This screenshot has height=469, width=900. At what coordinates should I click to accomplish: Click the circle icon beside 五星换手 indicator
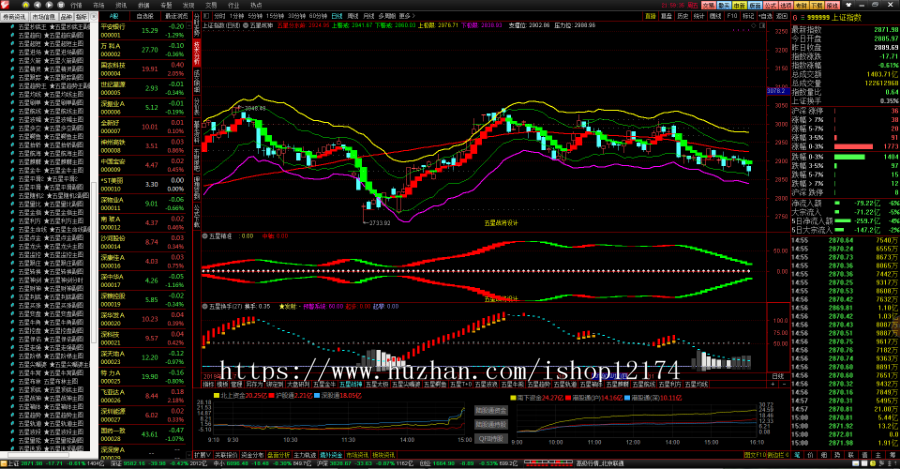(x=205, y=307)
